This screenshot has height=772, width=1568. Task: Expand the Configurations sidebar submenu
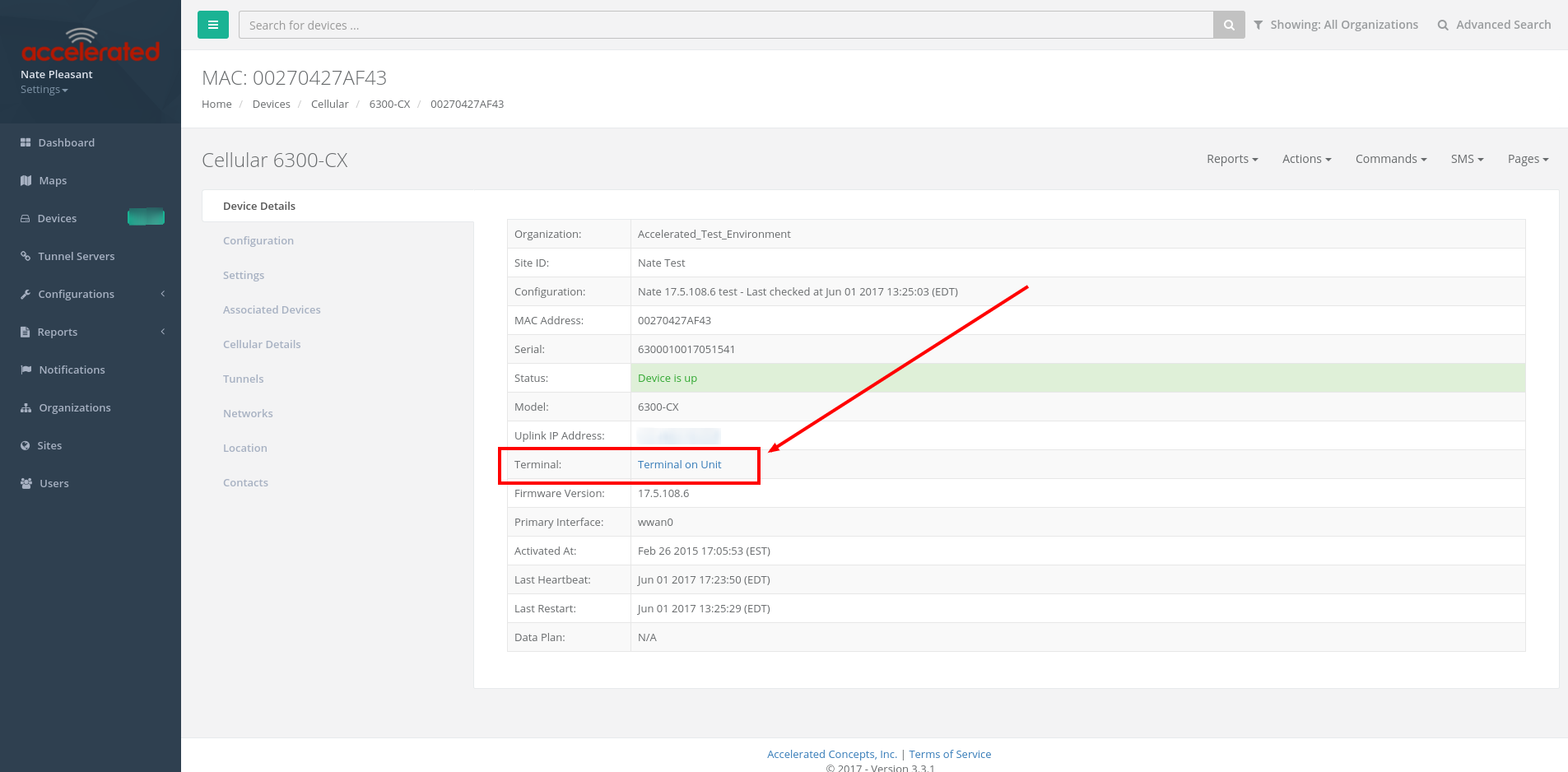click(x=76, y=294)
